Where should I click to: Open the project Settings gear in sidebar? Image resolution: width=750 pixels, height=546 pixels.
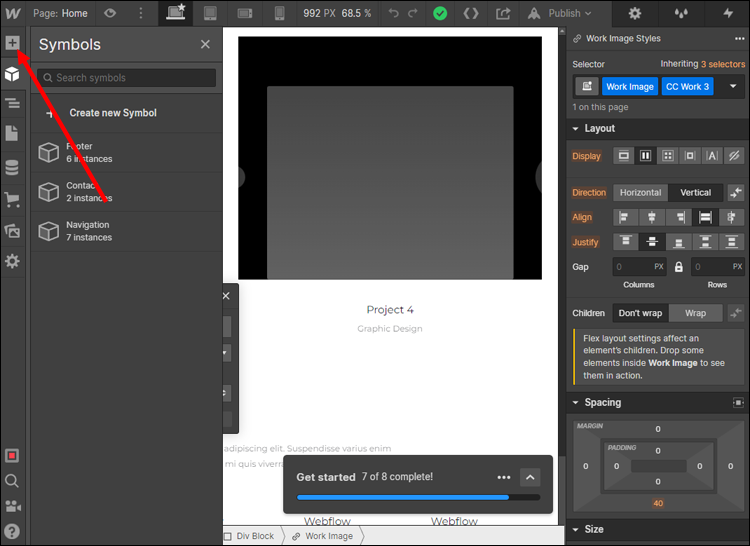(x=12, y=261)
